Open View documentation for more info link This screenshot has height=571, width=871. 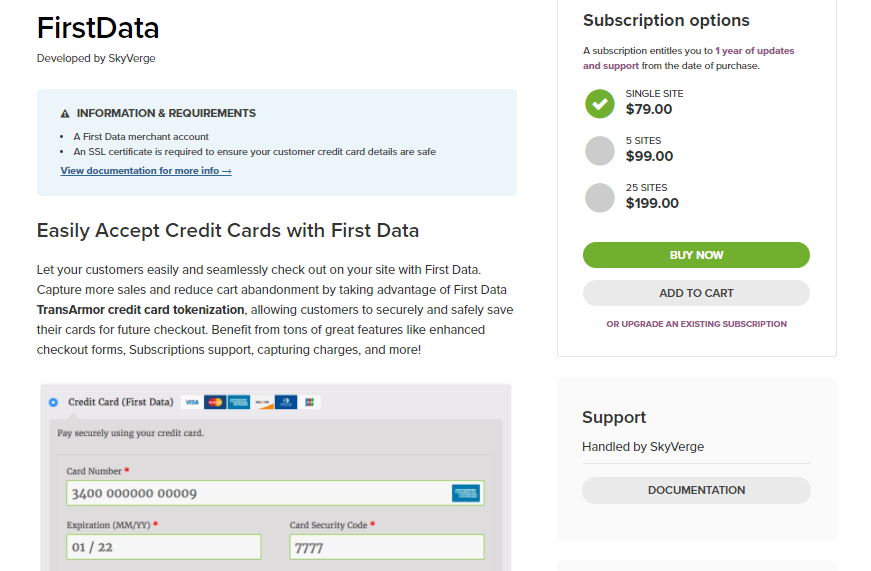pos(146,171)
